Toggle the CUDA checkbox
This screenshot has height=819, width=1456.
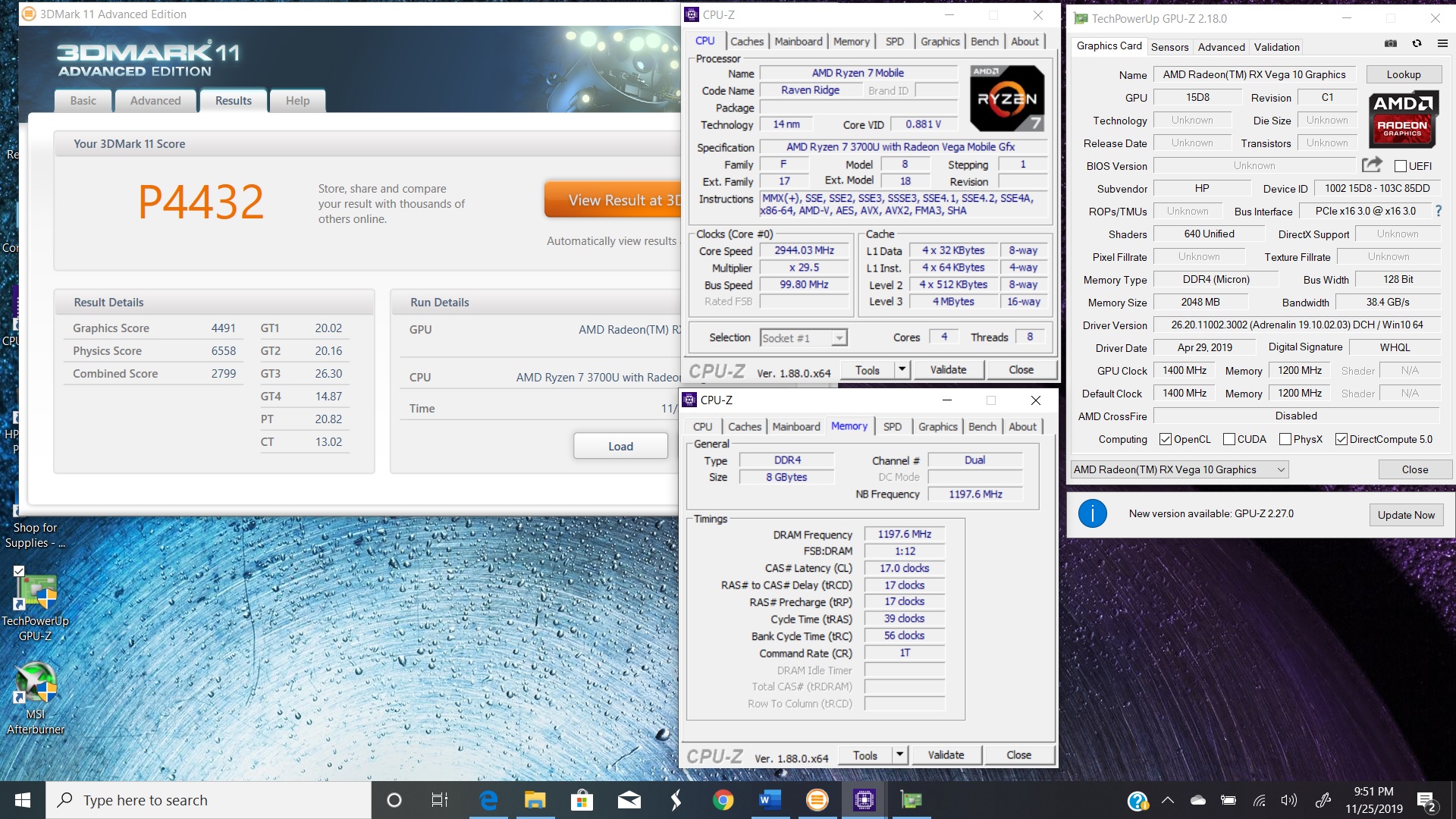(x=1229, y=439)
